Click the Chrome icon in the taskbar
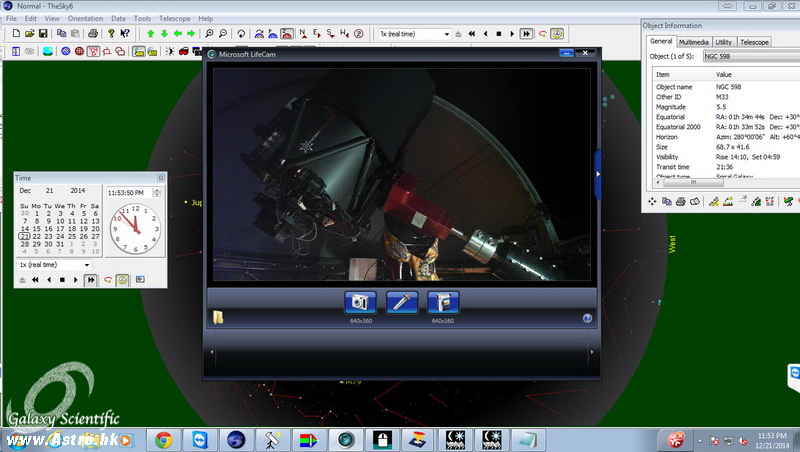The height and width of the screenshot is (452, 800). (163, 438)
